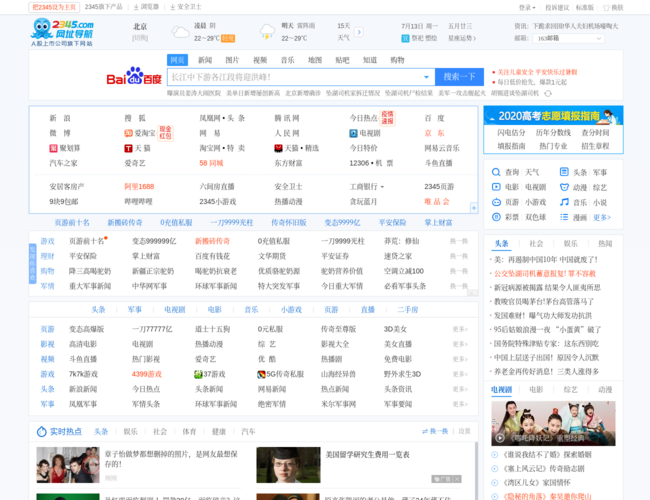
Task: Expand the 163邮箱 mailbox dropdown
Action: point(596,38)
